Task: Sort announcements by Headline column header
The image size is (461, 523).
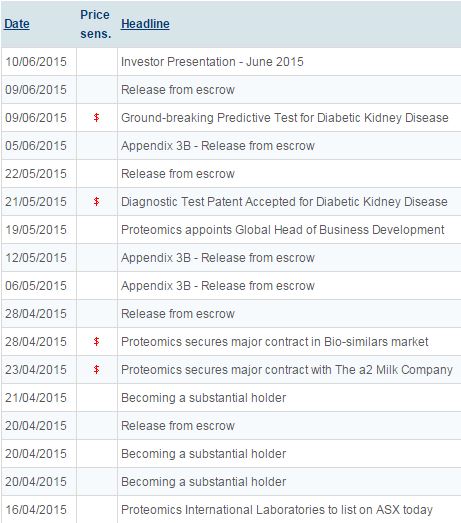Action: pyautogui.click(x=145, y=24)
